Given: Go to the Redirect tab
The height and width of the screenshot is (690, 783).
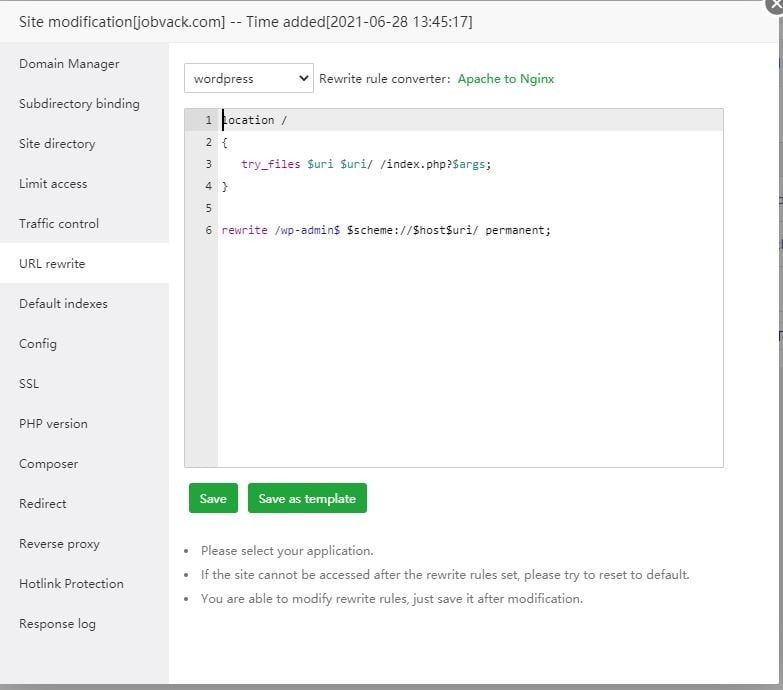Looking at the screenshot, I should pyautogui.click(x=43, y=504).
